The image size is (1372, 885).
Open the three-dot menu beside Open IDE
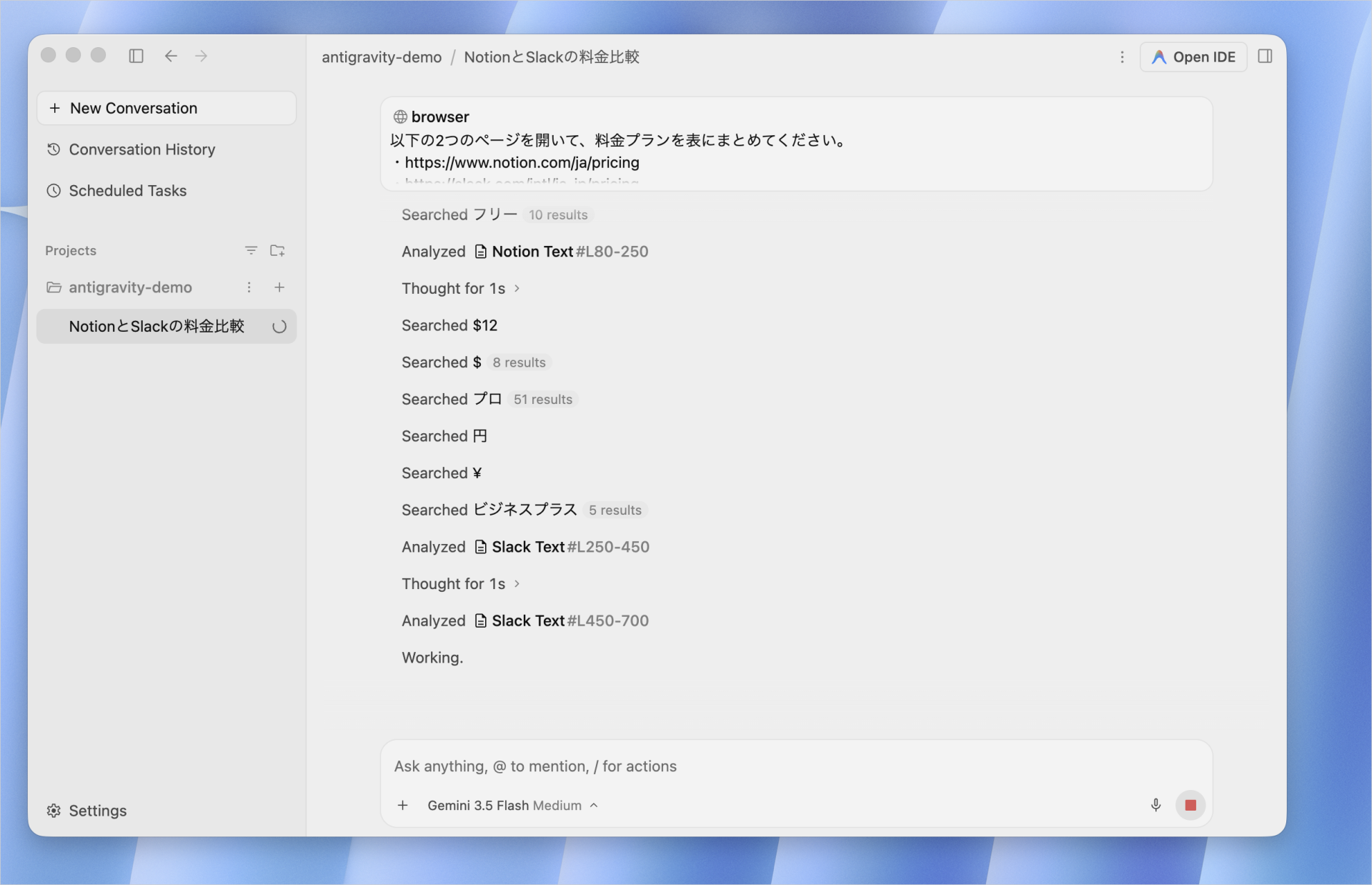(1122, 57)
